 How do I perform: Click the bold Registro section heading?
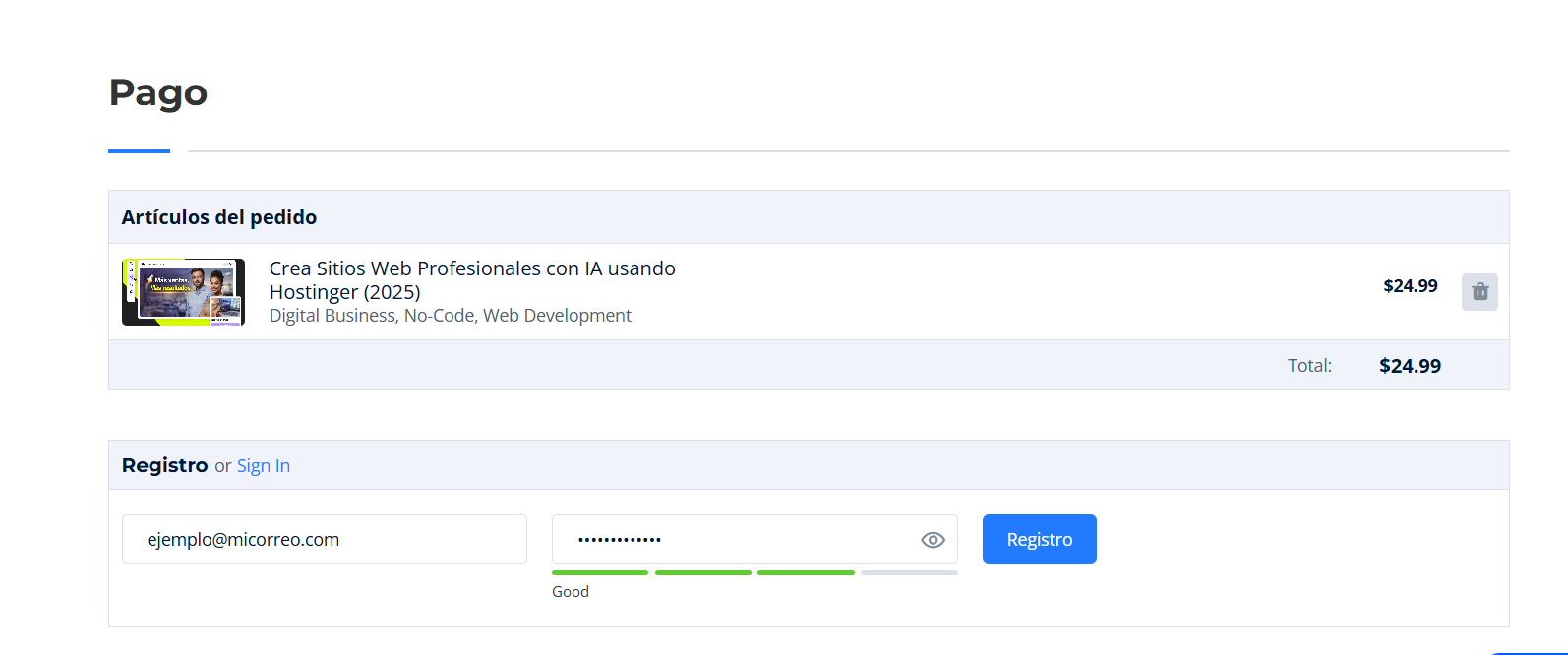click(164, 465)
